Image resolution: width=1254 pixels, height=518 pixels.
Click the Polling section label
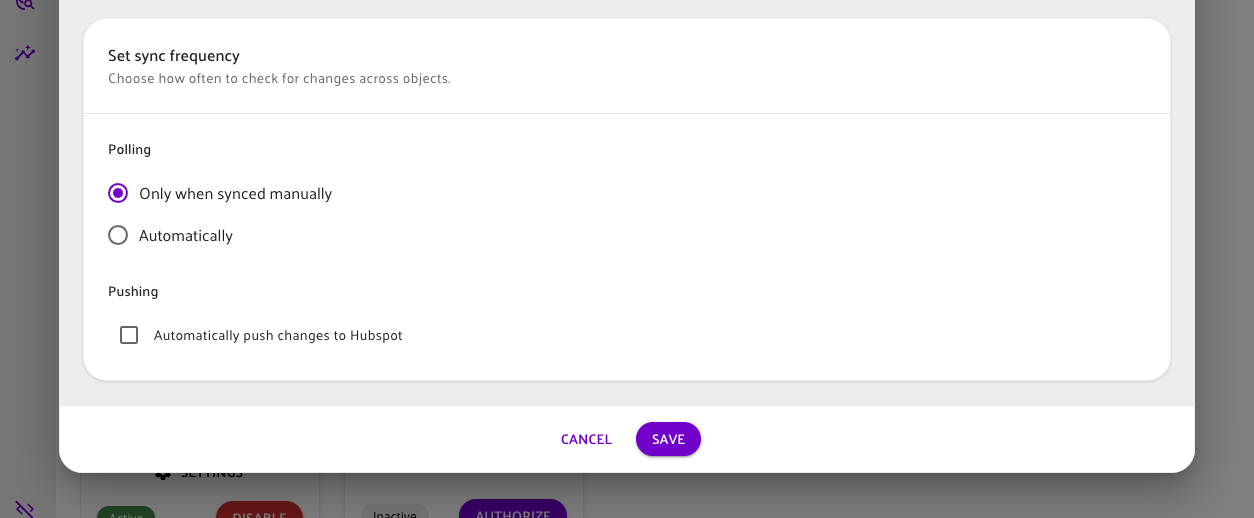pos(130,150)
